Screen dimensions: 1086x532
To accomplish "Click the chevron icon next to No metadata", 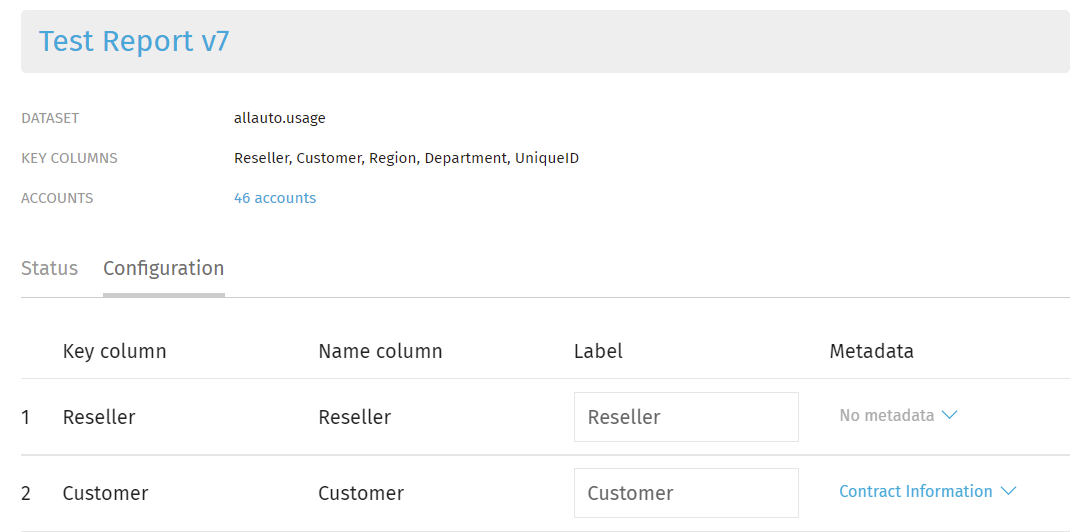I will [950, 416].
